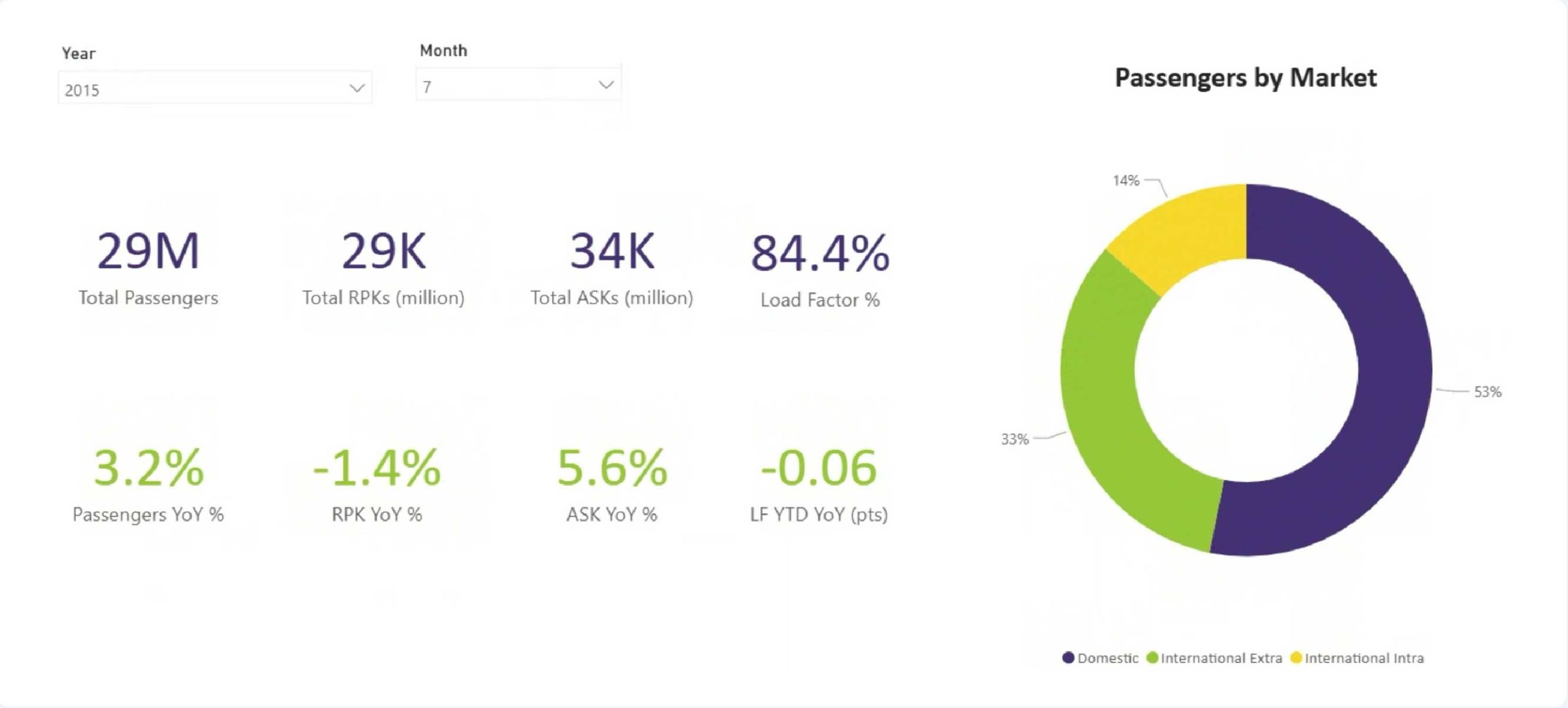Click the -1.4% RPK YoY card
Screen dimensions: 1568x708
pyautogui.click(x=377, y=468)
